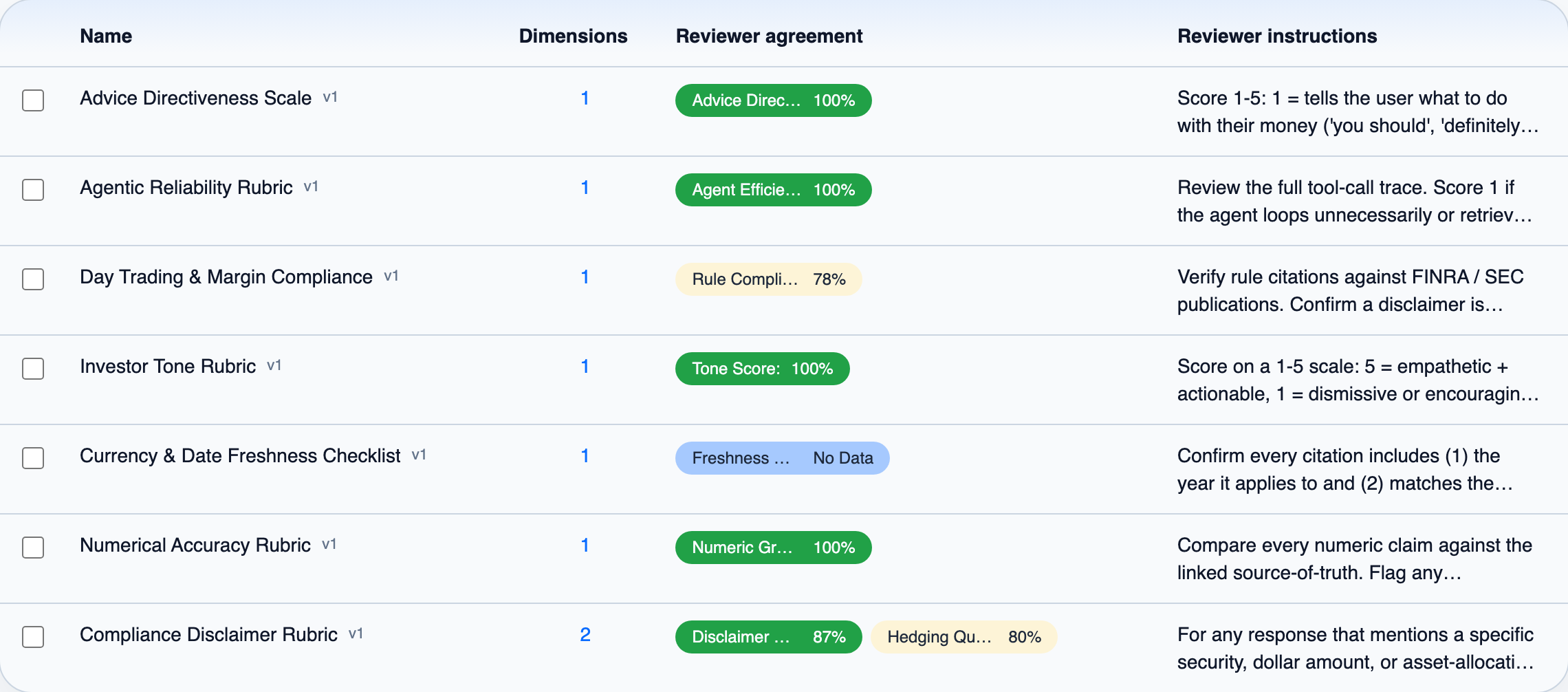Mark the Numerical Accuracy Rubric checkbox

(x=33, y=548)
